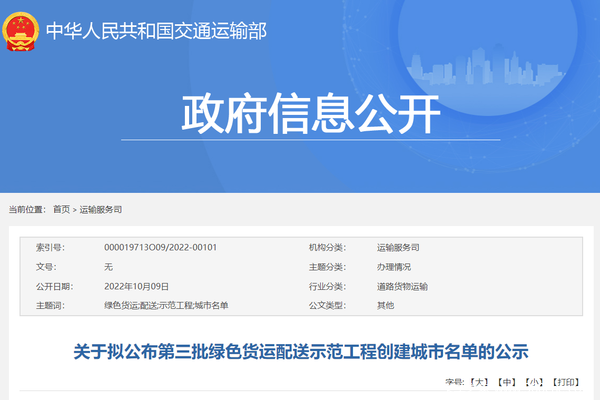Set font size to 大
This screenshot has width=600, height=400.
[x=481, y=382]
